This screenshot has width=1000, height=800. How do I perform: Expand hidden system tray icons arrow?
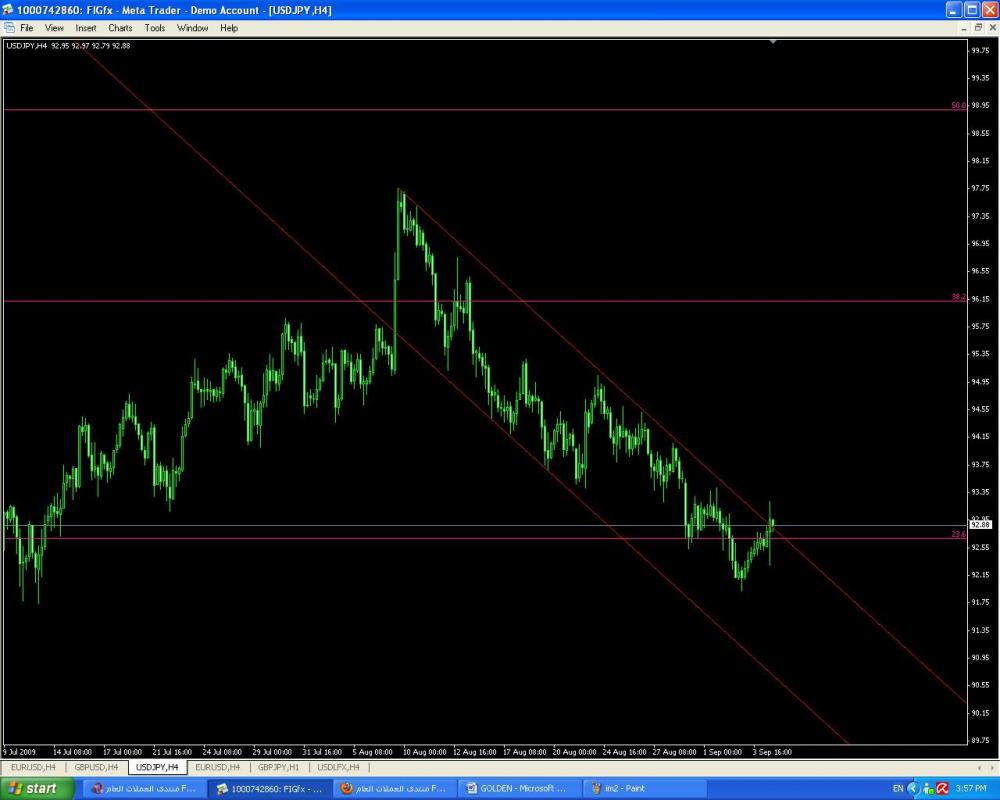tap(913, 789)
